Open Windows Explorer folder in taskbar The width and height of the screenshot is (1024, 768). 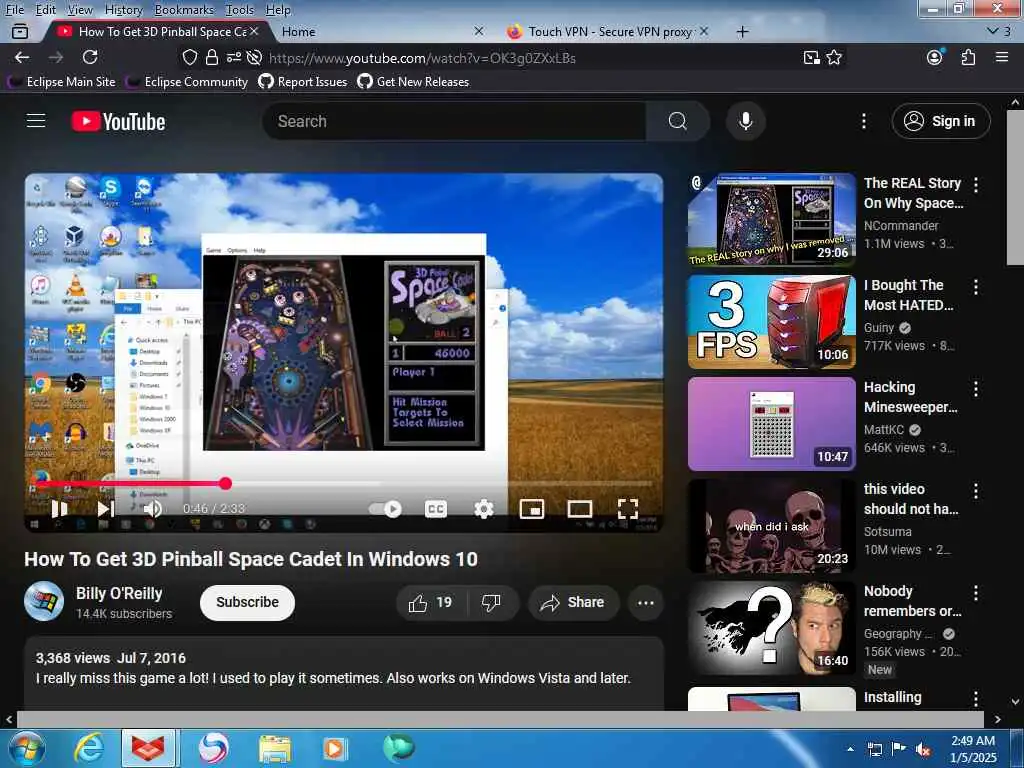pos(274,748)
